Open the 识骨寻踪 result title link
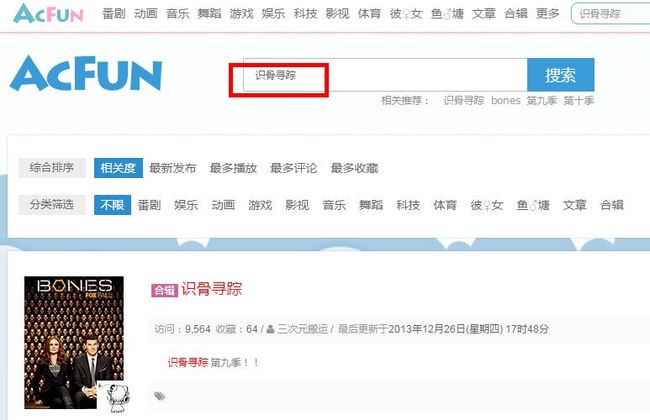This screenshot has height=420, width=650. tap(211, 289)
